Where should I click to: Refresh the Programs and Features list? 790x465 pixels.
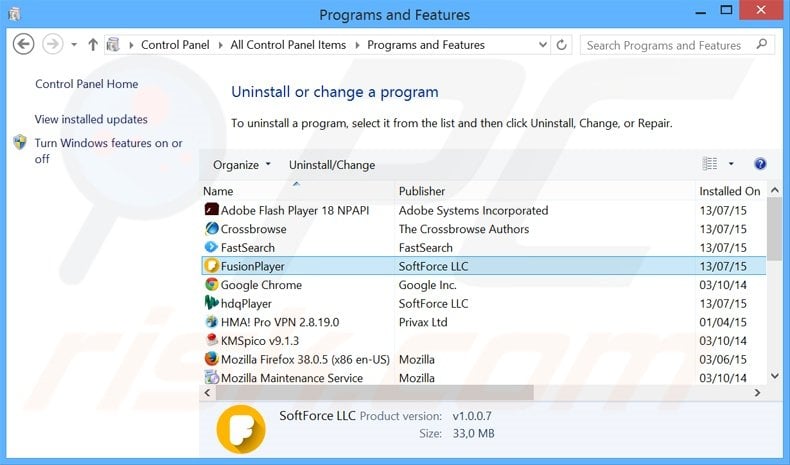click(561, 45)
